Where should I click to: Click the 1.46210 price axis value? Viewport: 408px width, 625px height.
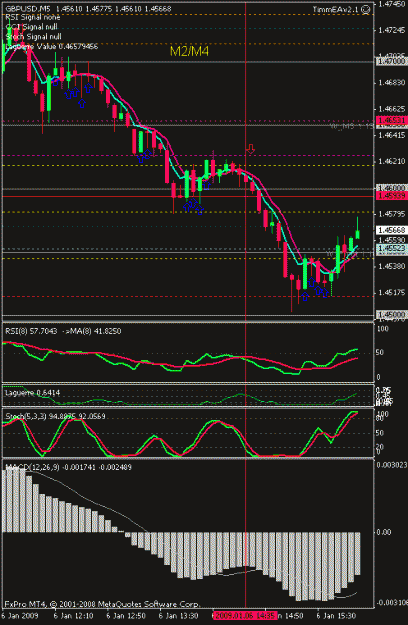392,161
